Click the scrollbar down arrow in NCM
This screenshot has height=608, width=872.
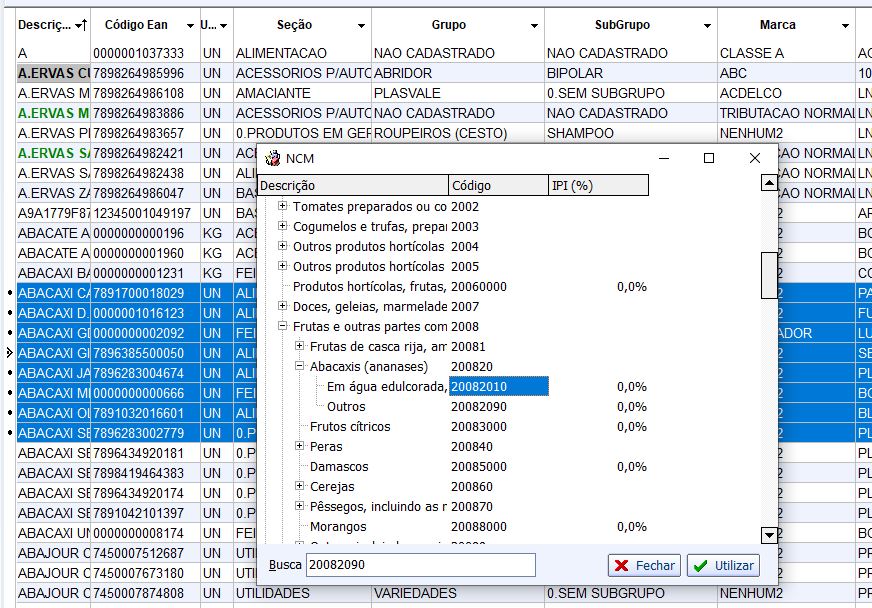click(768, 535)
